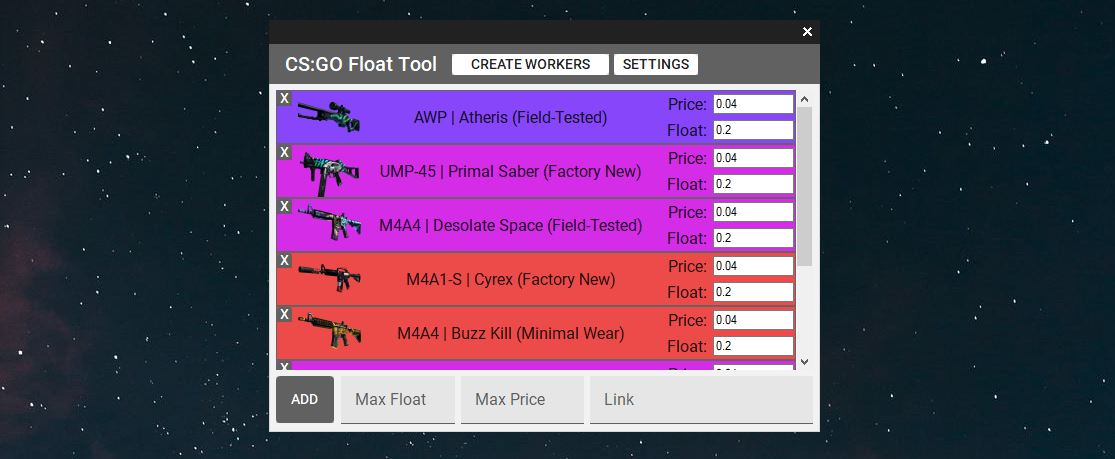This screenshot has height=459, width=1115.
Task: Edit Price field for UMP-45 Primal Saber
Action: click(x=753, y=158)
